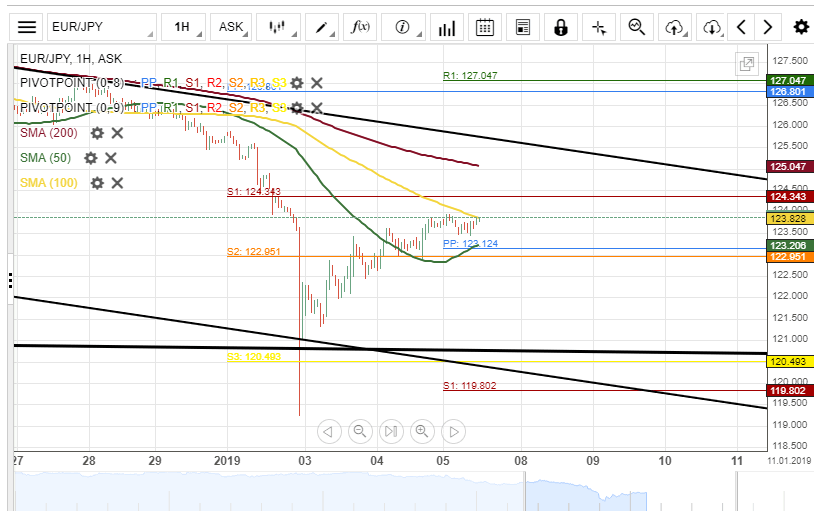Click the bar chart volume icon
Screen dimensions: 814x521
[446, 27]
